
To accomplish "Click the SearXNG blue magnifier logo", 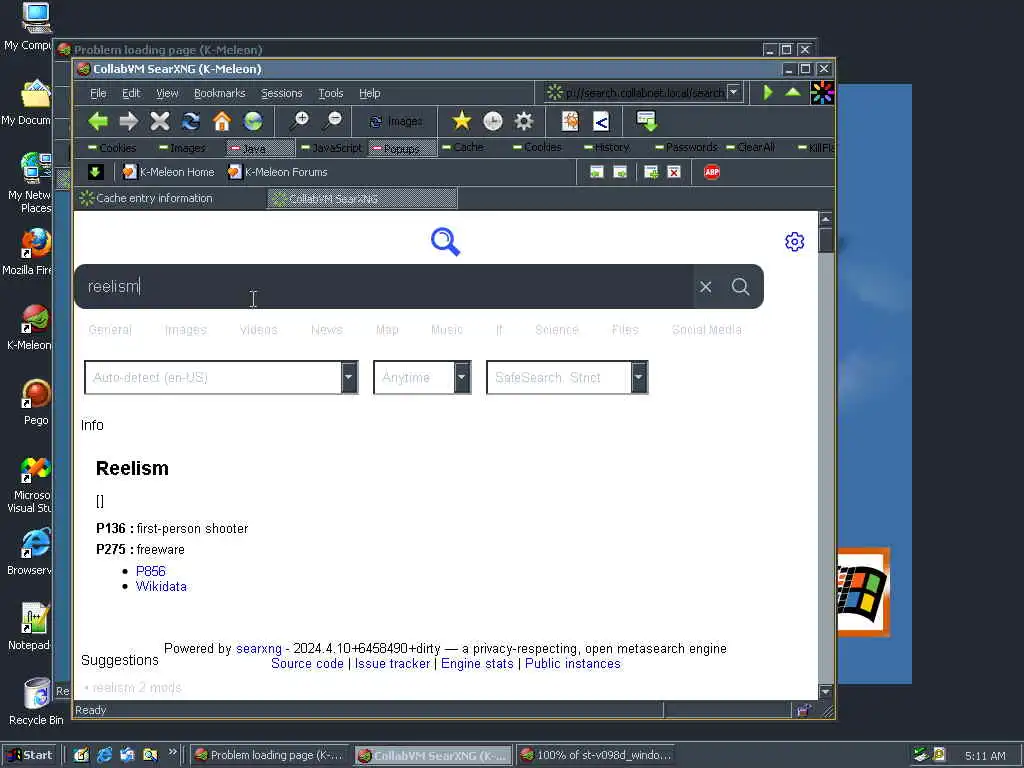I will pyautogui.click(x=445, y=242).
